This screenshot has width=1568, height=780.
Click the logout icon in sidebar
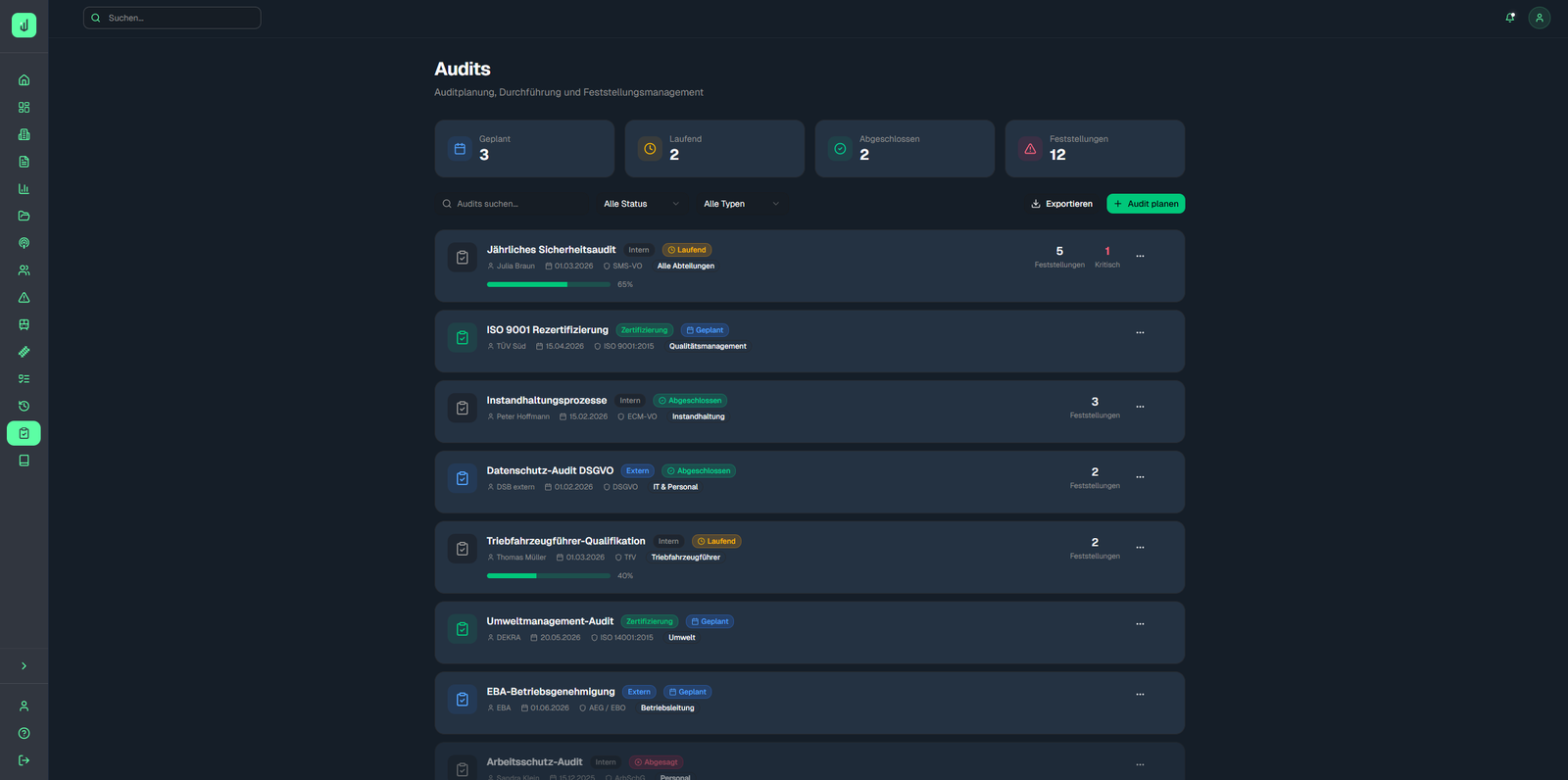(x=24, y=760)
